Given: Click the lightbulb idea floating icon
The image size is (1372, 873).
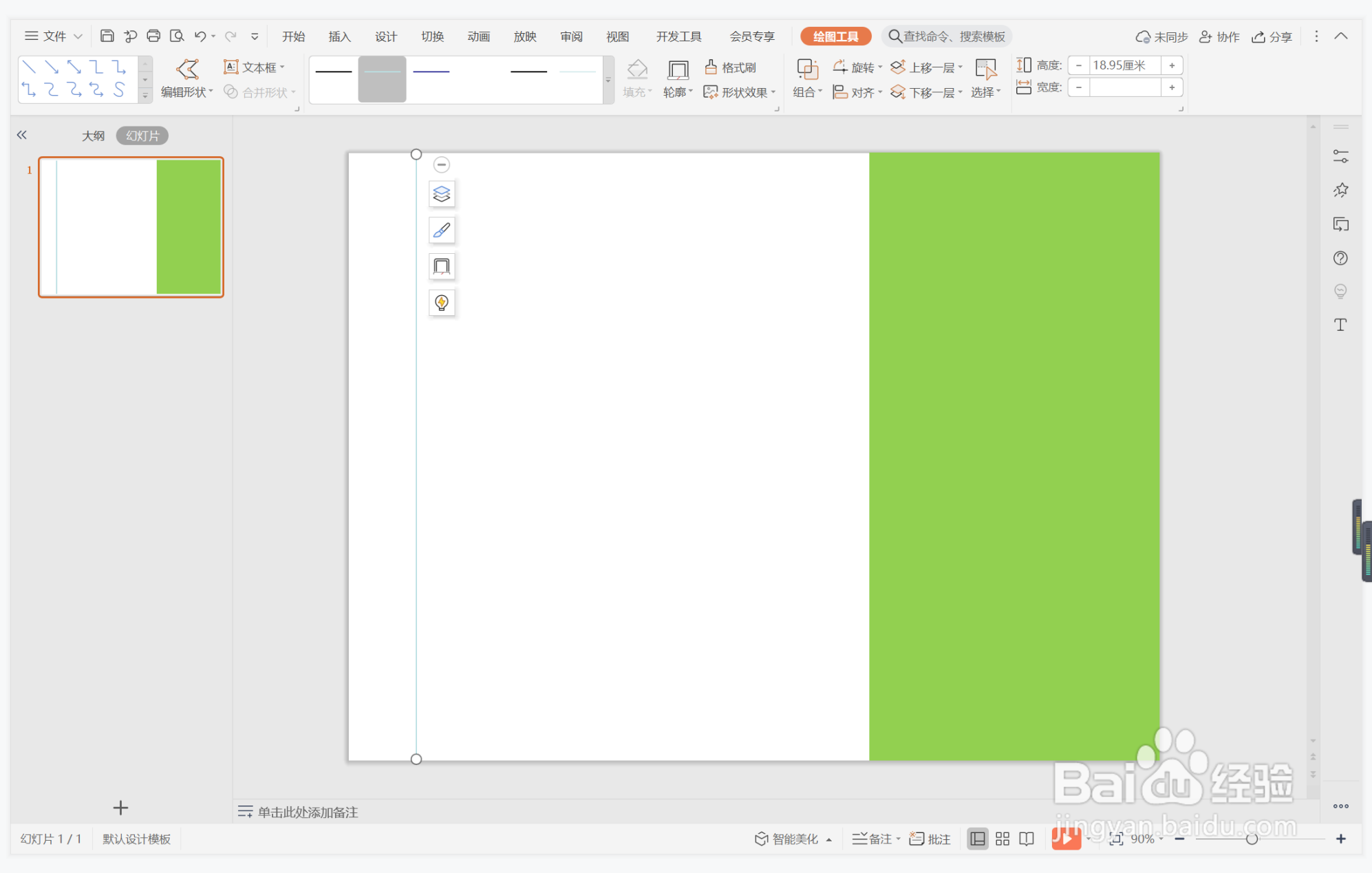Looking at the screenshot, I should click(442, 303).
